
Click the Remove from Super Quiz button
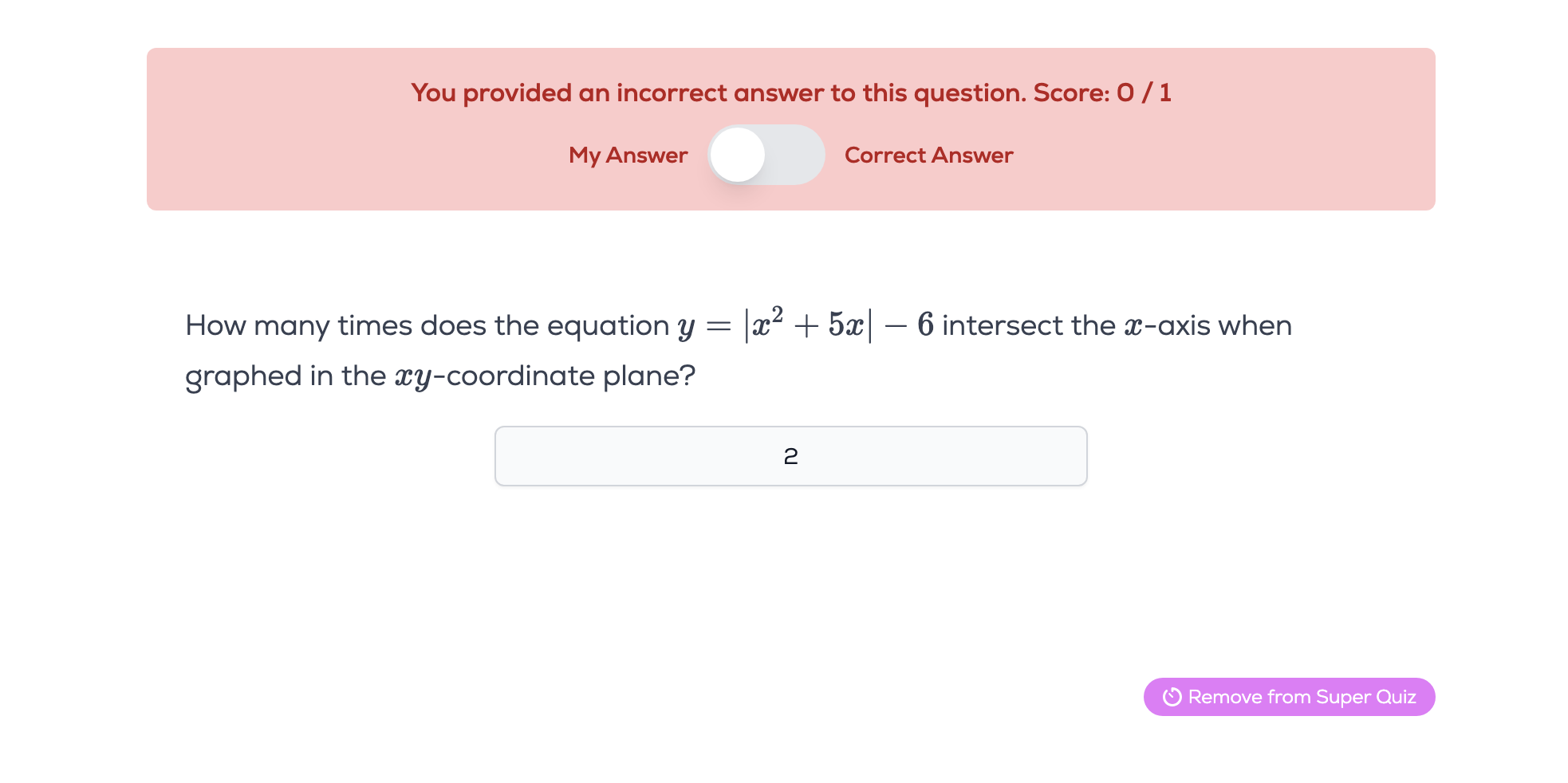(x=1289, y=697)
